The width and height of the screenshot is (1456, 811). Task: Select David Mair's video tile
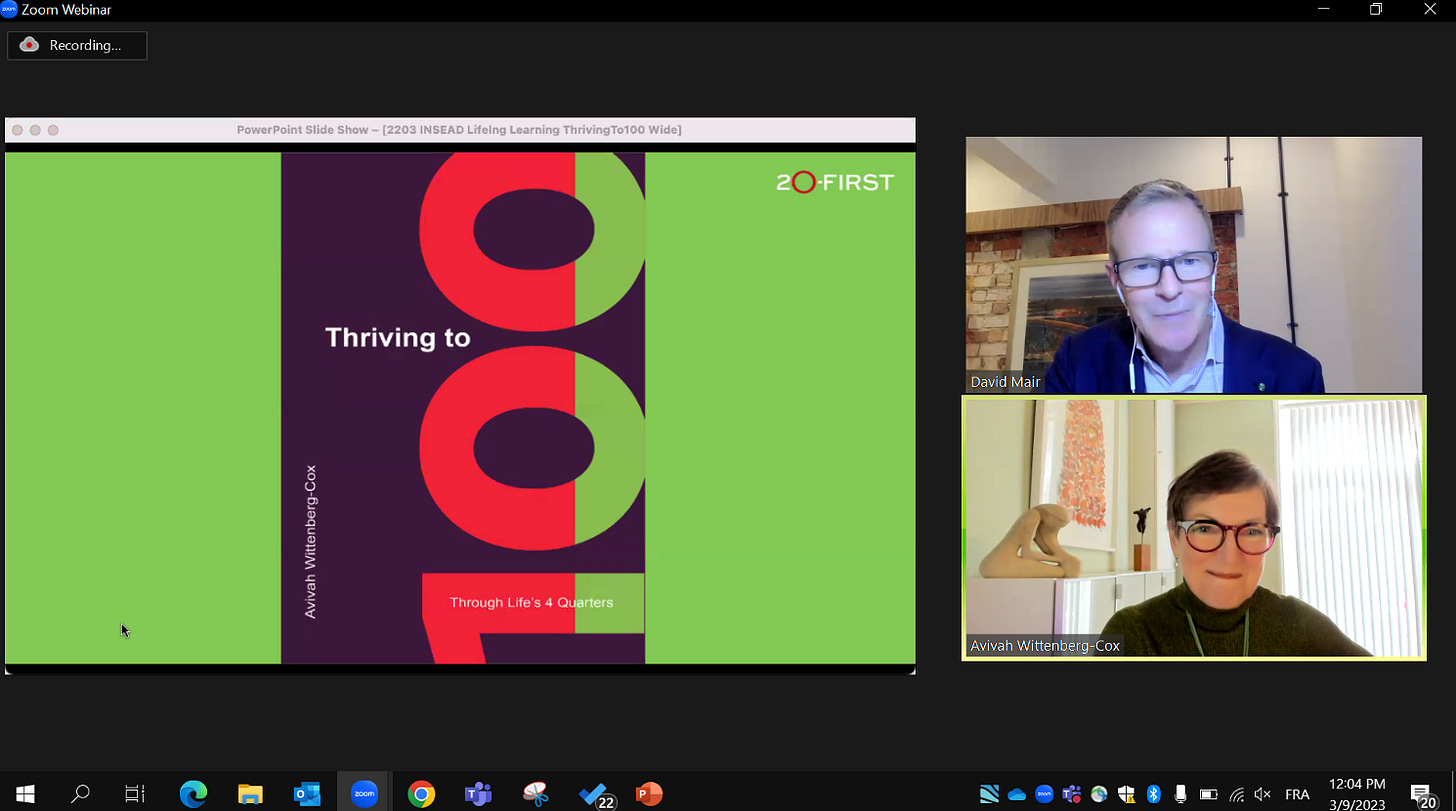(1194, 265)
